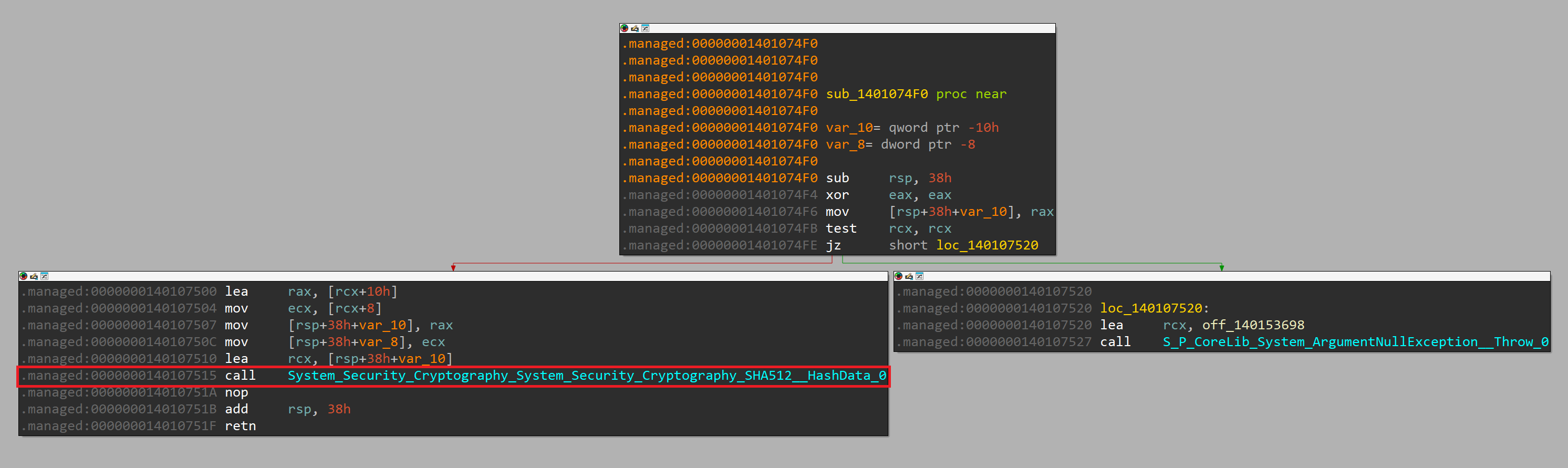Click the var_10= qword ptr -10h line

(912, 128)
